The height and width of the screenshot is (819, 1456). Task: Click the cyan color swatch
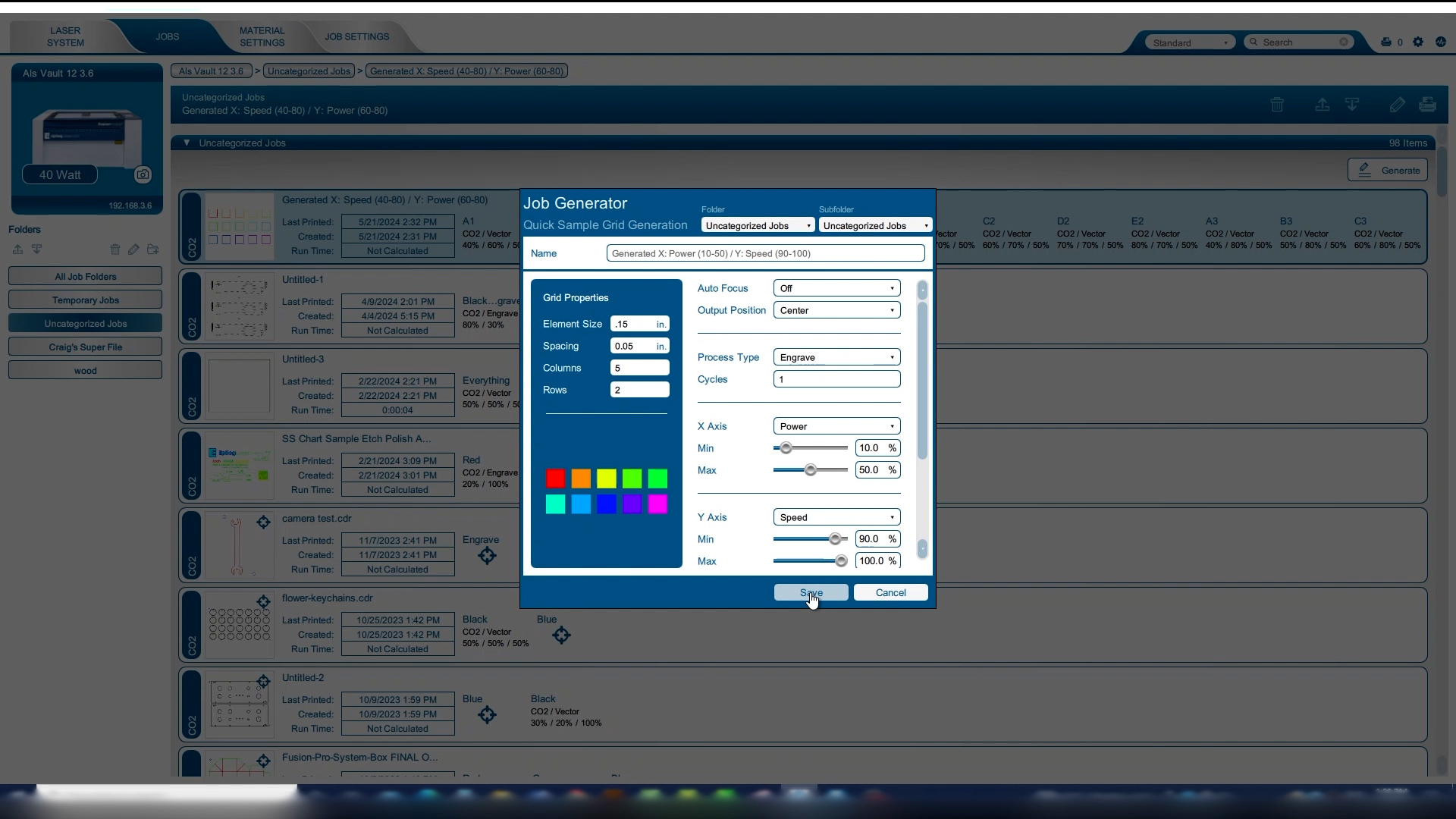(555, 504)
